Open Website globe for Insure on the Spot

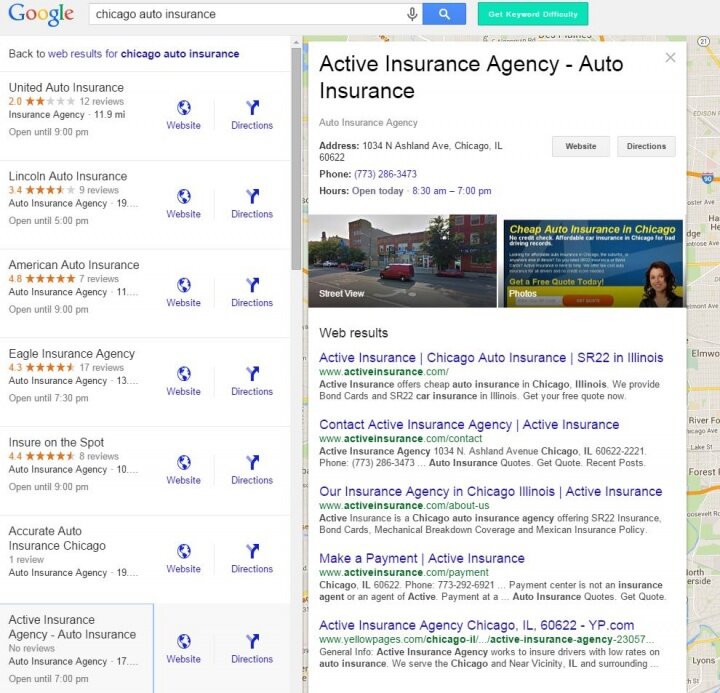pyautogui.click(x=184, y=469)
